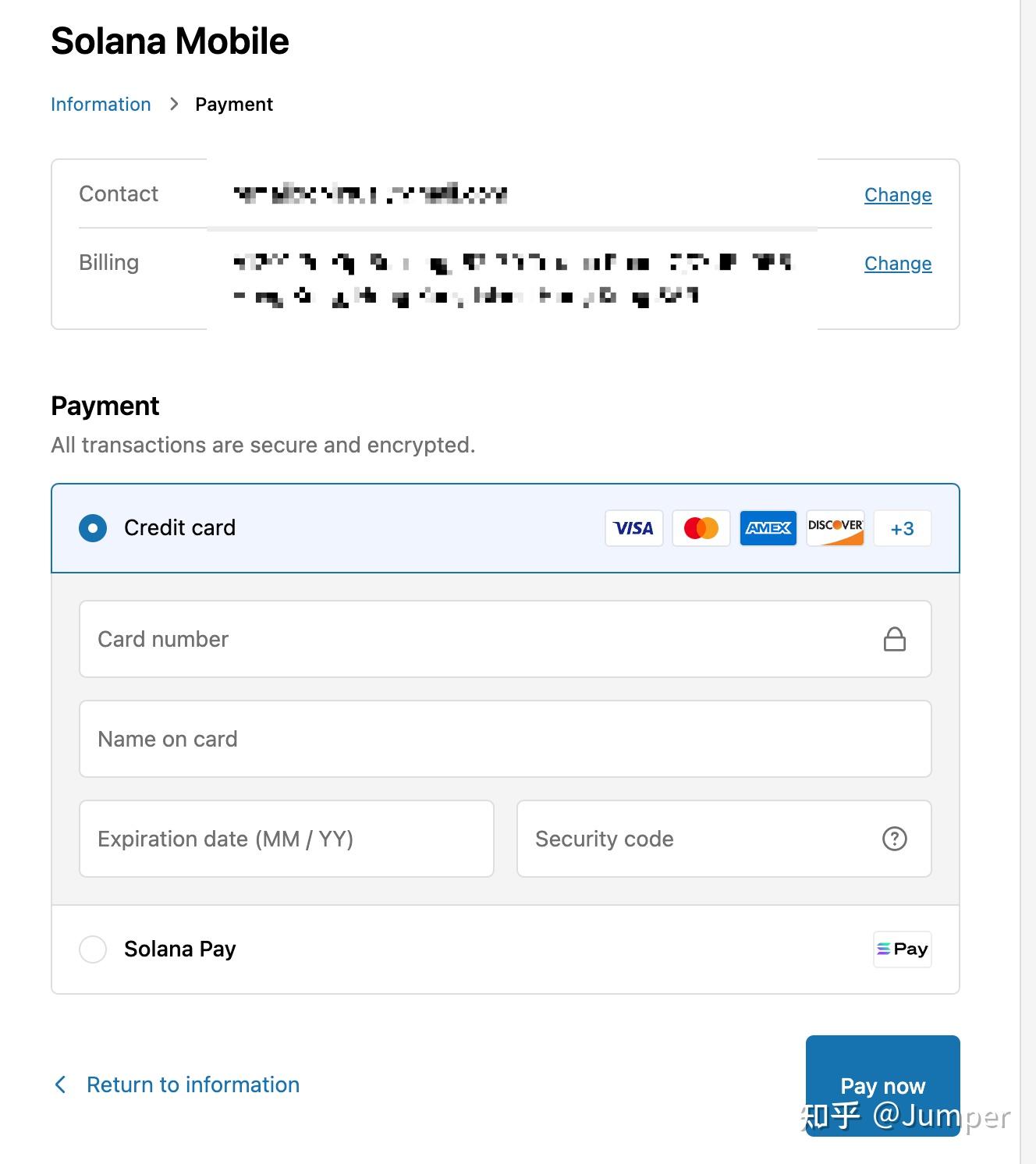The width and height of the screenshot is (1036, 1164).
Task: Click the security code help question mark
Action: 894,839
